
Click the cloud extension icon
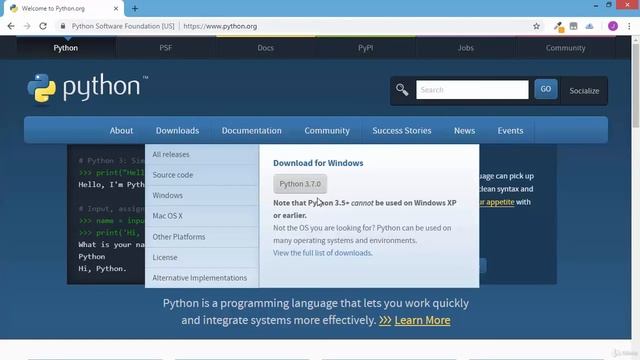tap(589, 26)
